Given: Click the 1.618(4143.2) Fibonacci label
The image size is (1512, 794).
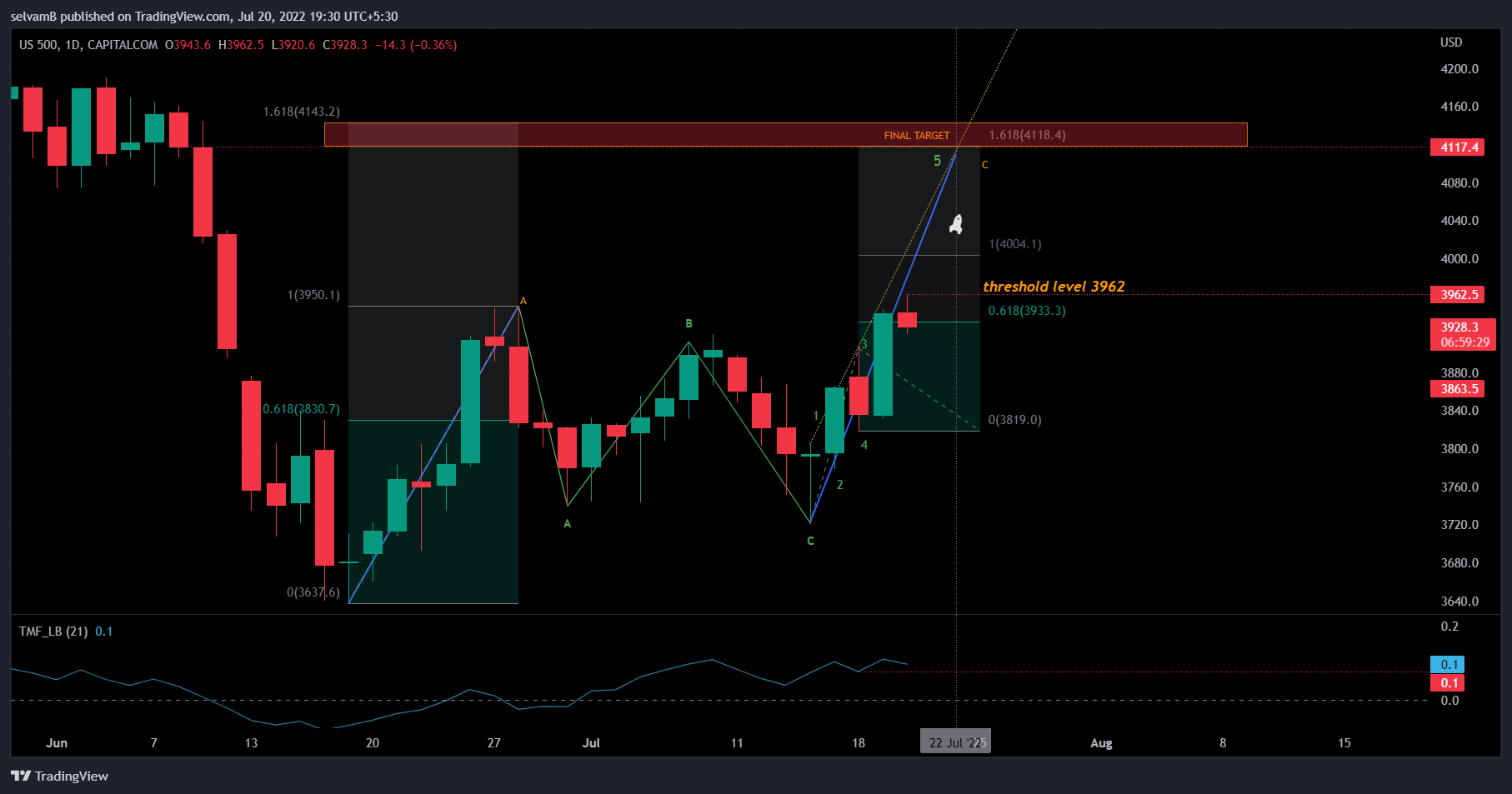Looking at the screenshot, I should tap(301, 112).
